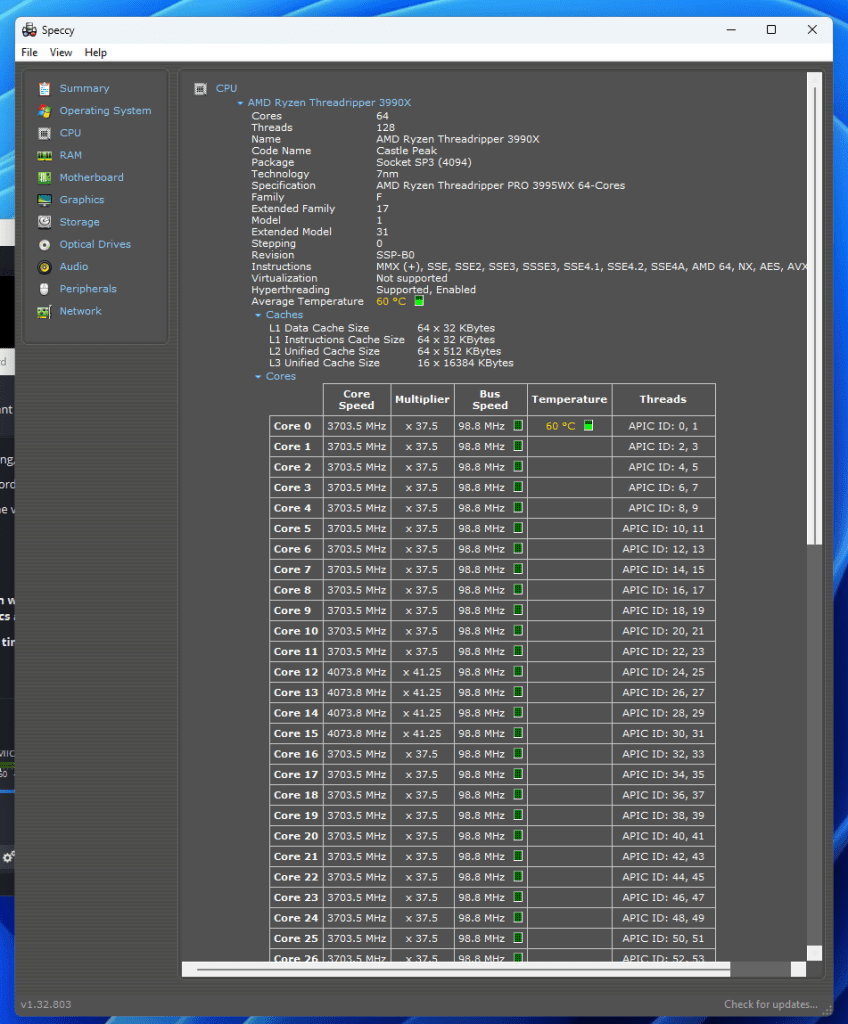
Task: Open the Graphics monitor icon
Action: click(44, 200)
